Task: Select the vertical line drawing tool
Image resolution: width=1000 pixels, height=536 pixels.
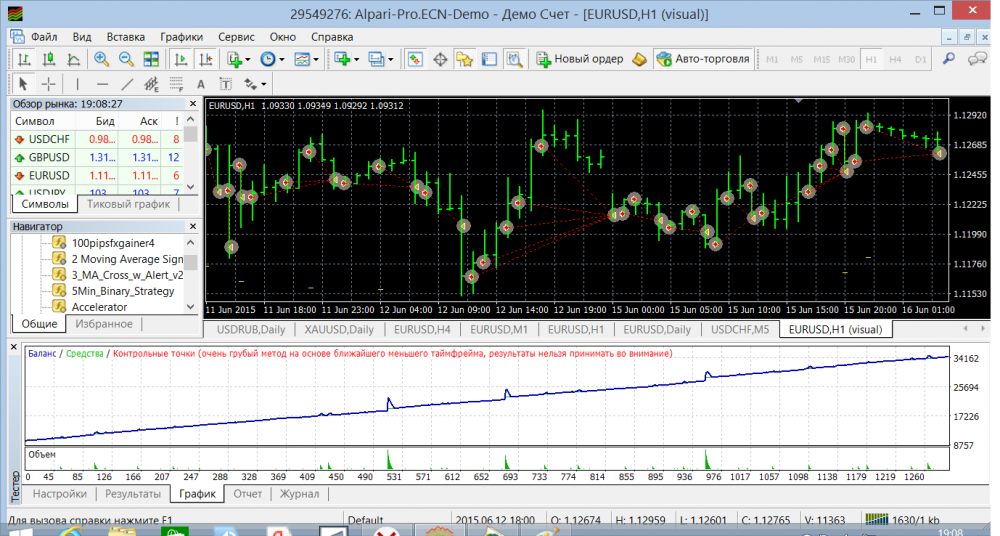Action: (77, 84)
